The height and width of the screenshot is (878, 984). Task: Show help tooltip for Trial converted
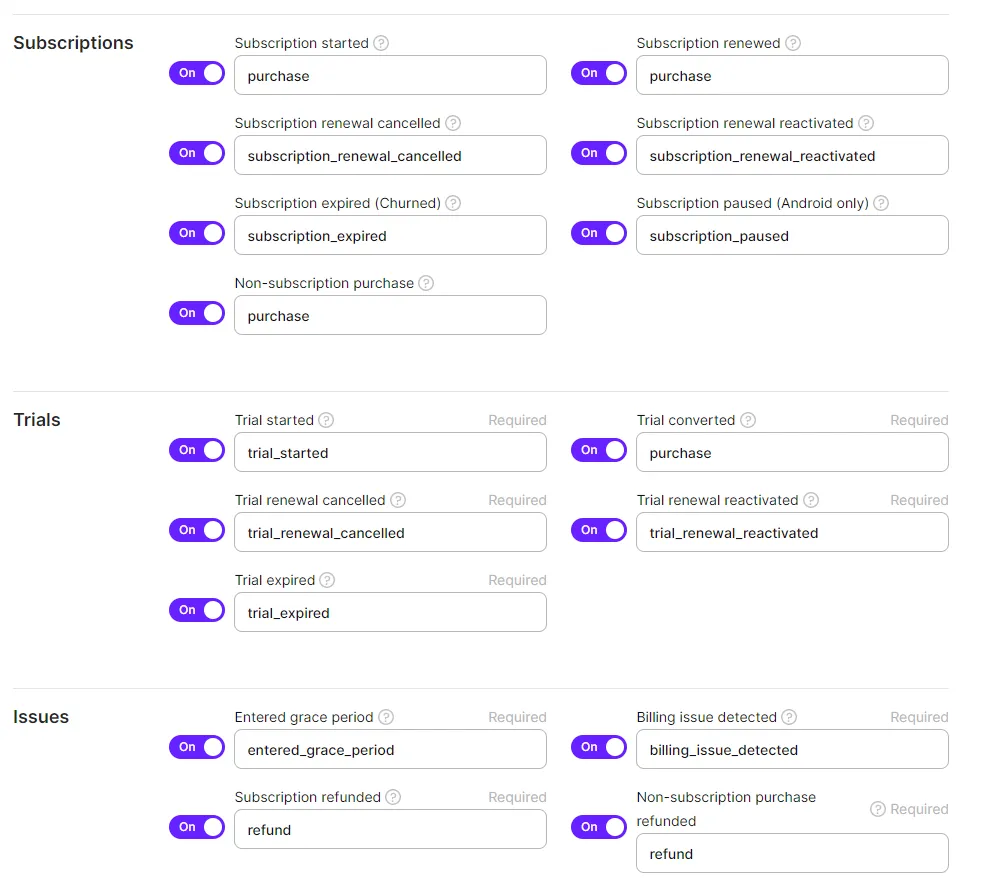tap(748, 420)
